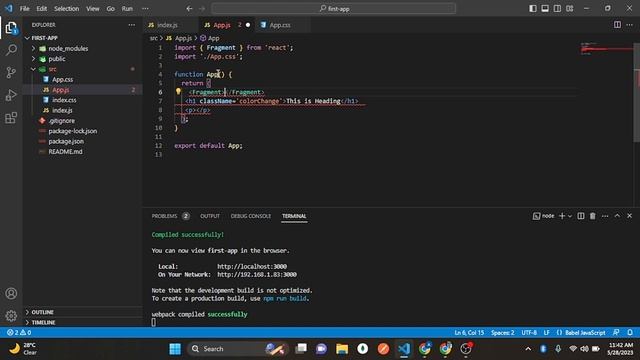The height and width of the screenshot is (360, 640).
Task: Click the first-app command center search box
Action: pyautogui.click(x=334, y=9)
